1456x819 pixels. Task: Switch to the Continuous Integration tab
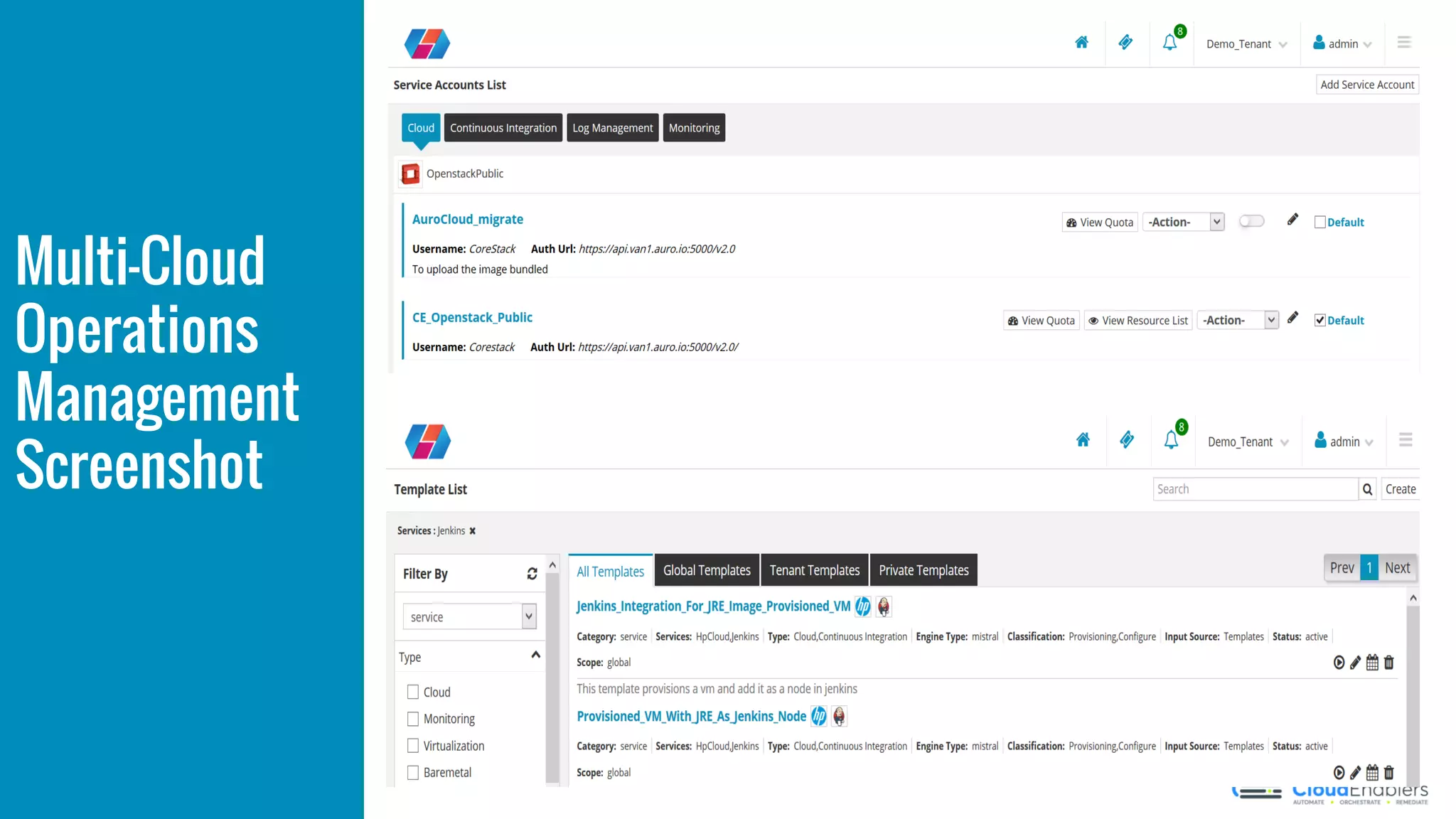pos(503,128)
